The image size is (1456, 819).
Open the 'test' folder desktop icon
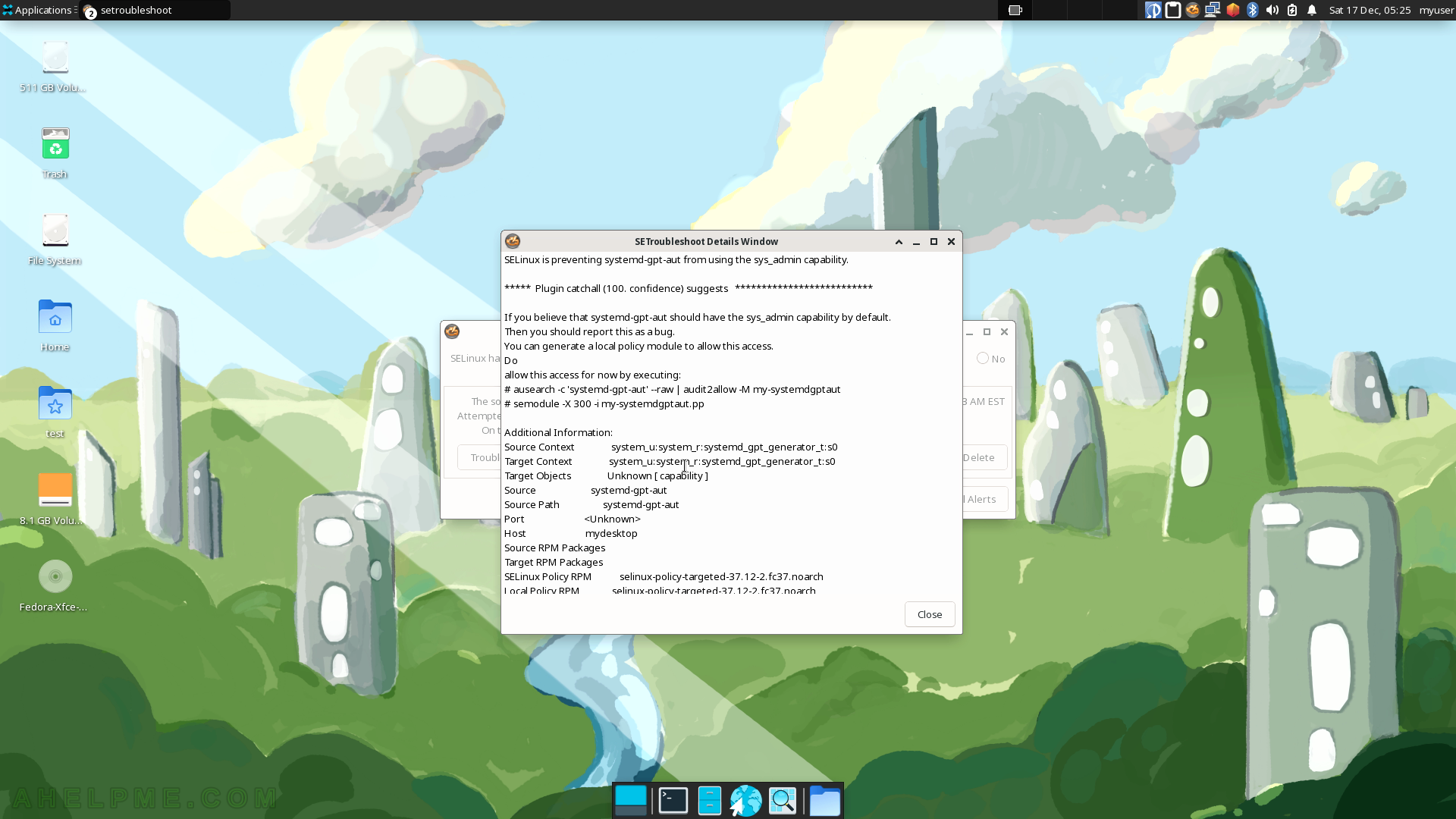[x=55, y=413]
